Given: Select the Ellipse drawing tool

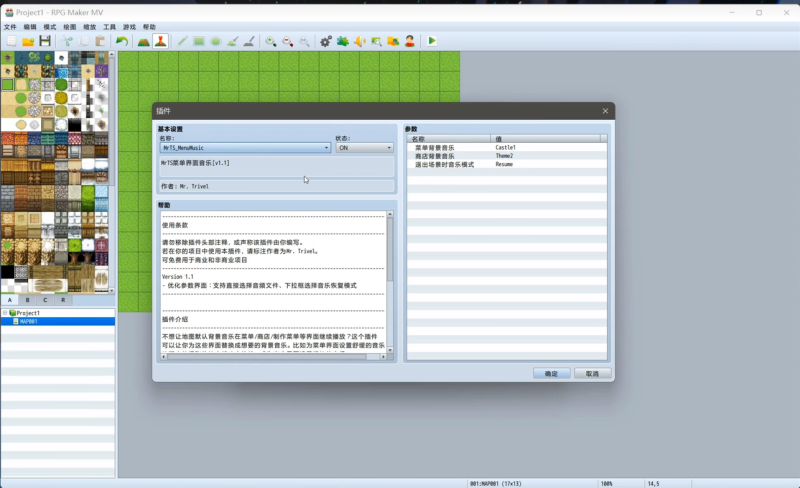Looking at the screenshot, I should [216, 41].
